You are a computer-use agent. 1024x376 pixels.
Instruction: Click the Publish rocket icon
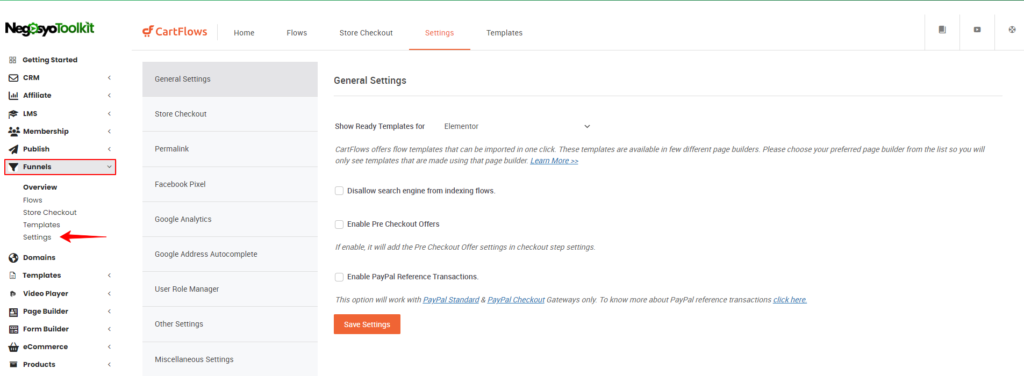coord(12,149)
